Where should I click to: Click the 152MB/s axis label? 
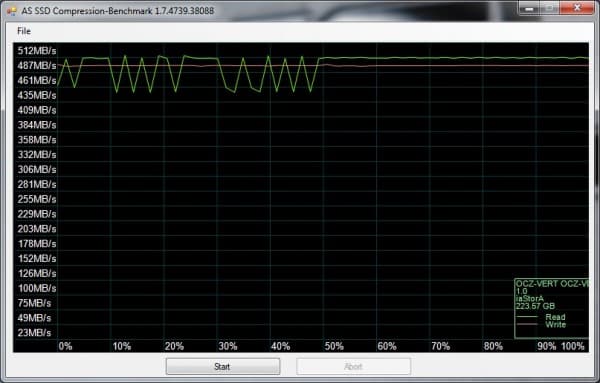pyautogui.click(x=37, y=259)
